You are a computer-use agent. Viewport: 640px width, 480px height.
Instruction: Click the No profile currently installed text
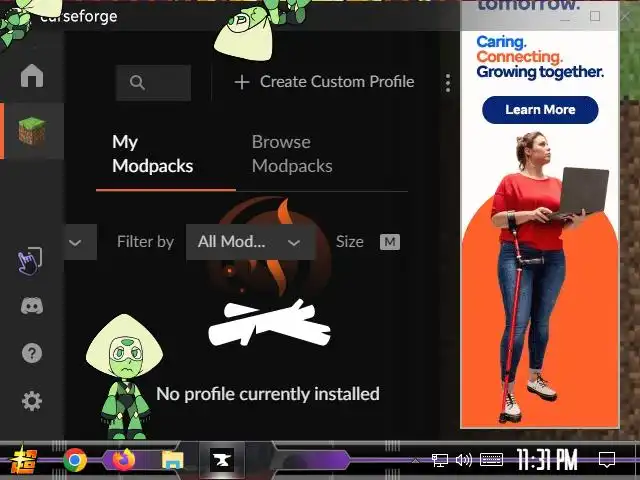tap(268, 394)
